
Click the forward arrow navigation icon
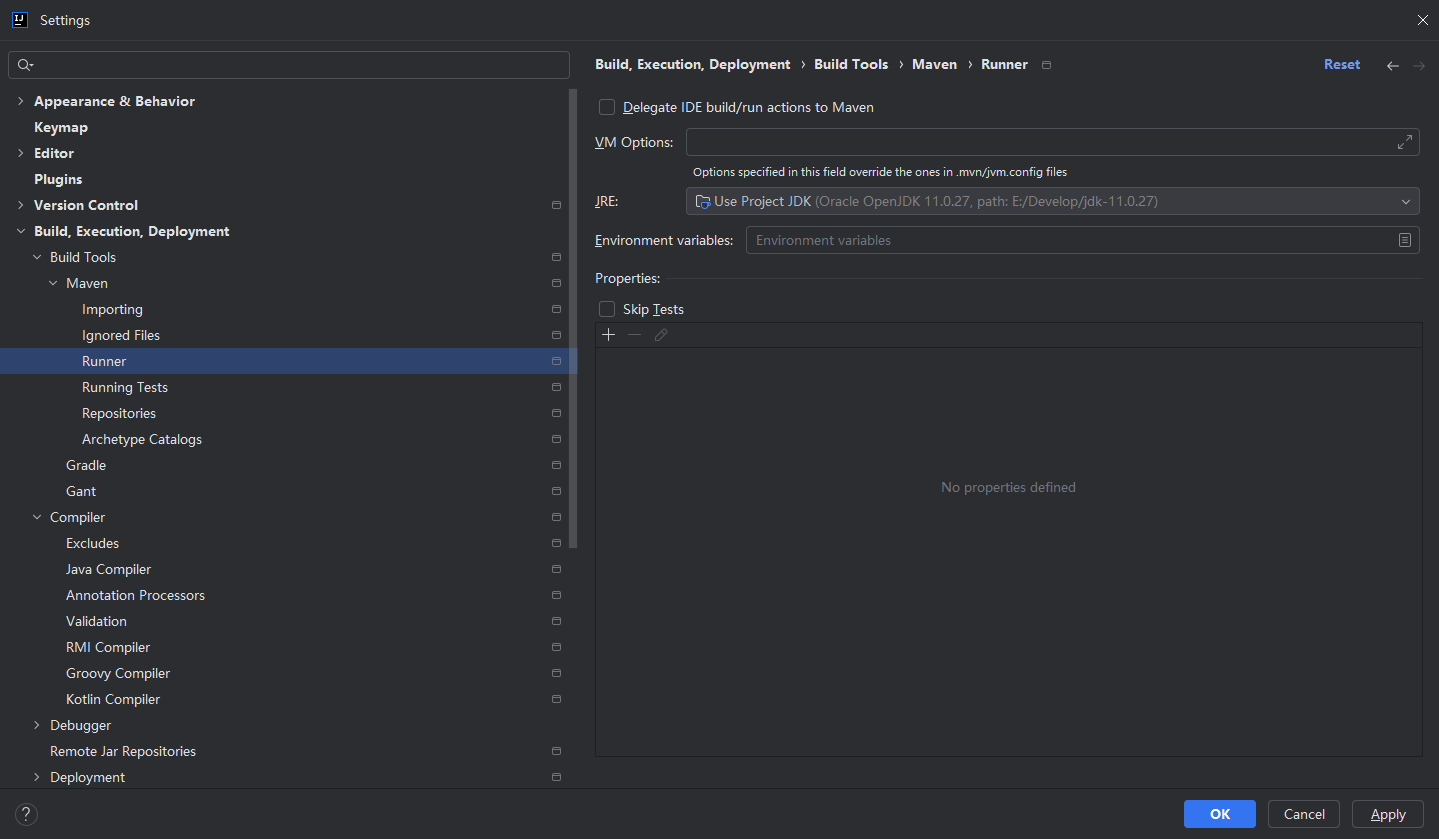coord(1419,65)
